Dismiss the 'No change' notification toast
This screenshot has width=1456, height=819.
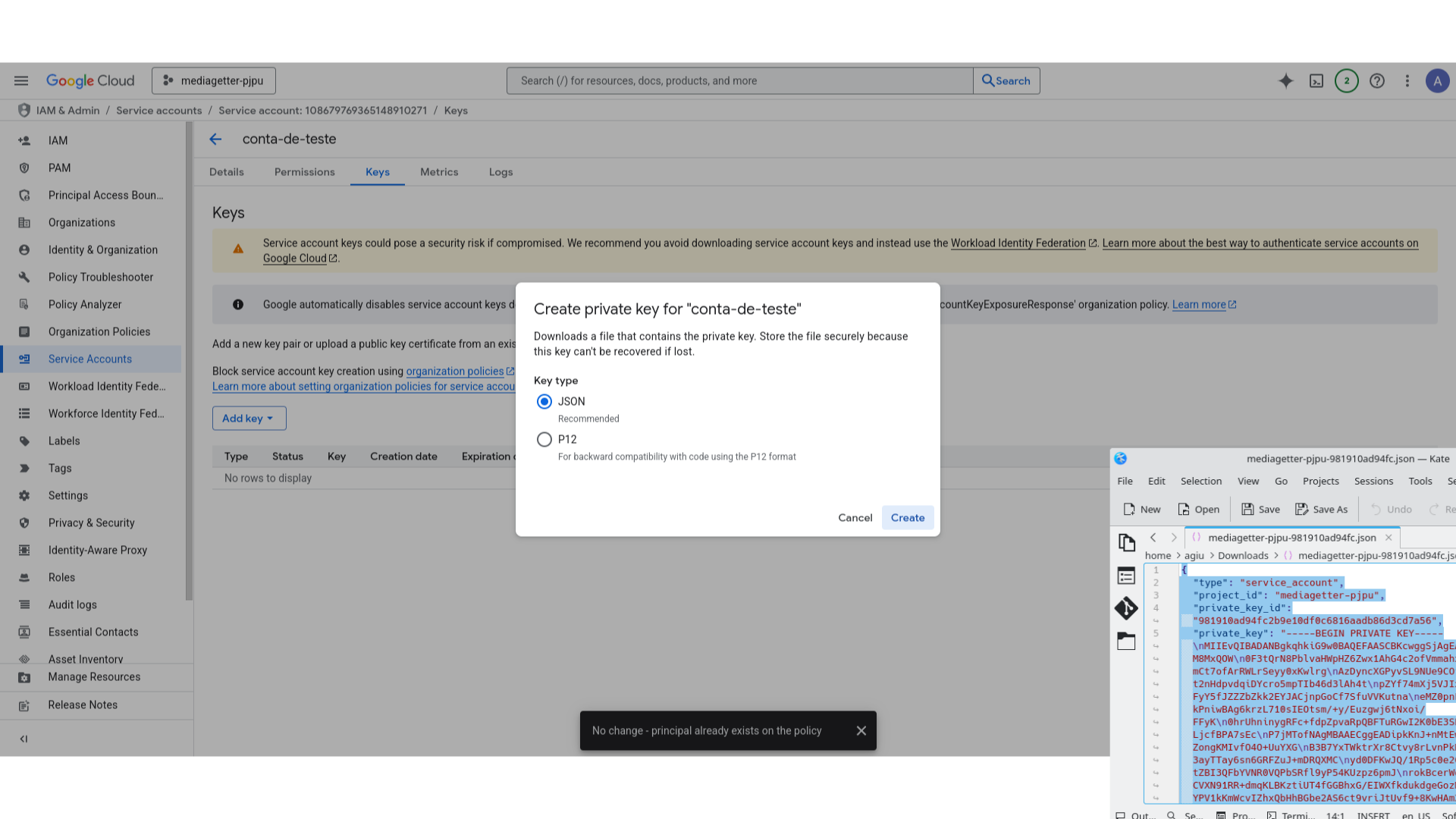[861, 731]
